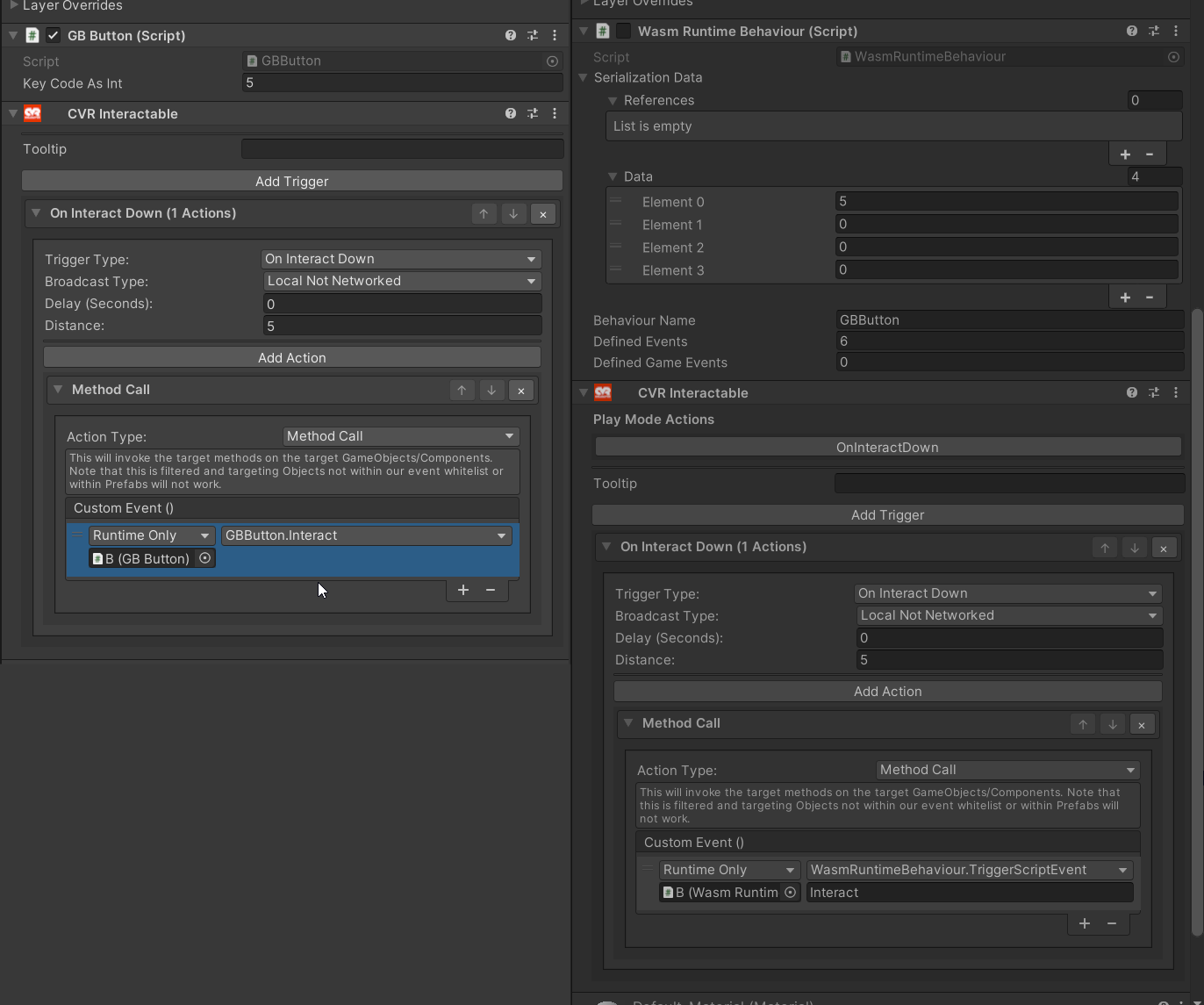This screenshot has width=1204, height=1005.
Task: Open left Broadcast Type dropdown
Action: (403, 282)
